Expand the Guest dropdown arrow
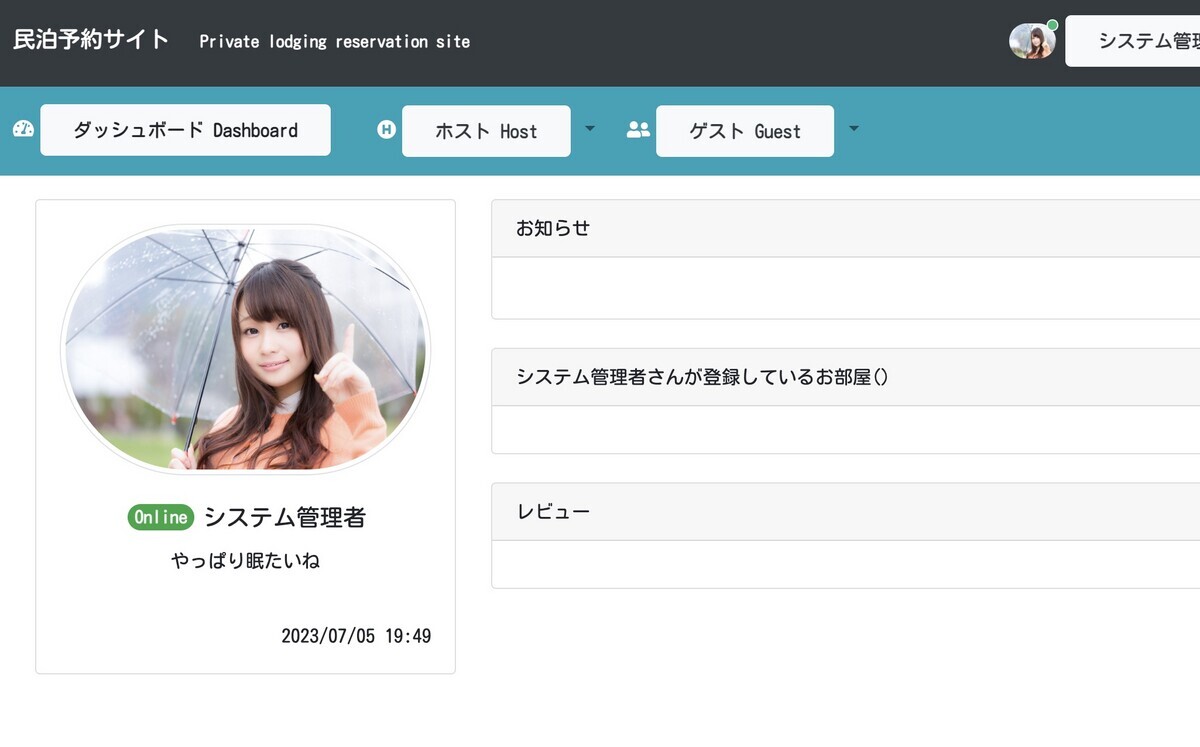 [853, 128]
